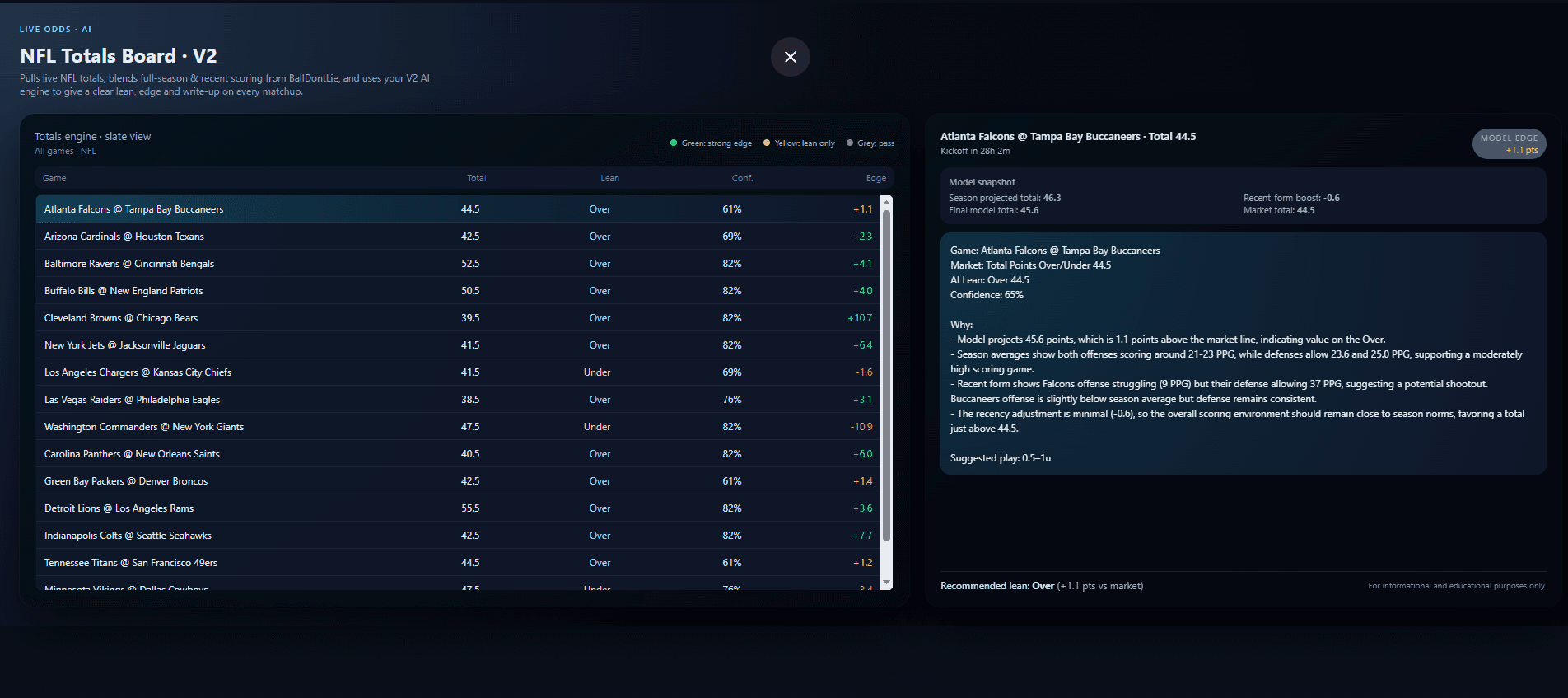Image resolution: width=1568 pixels, height=698 pixels.
Task: Click the 55.5 total for Lions game
Action: pos(470,508)
